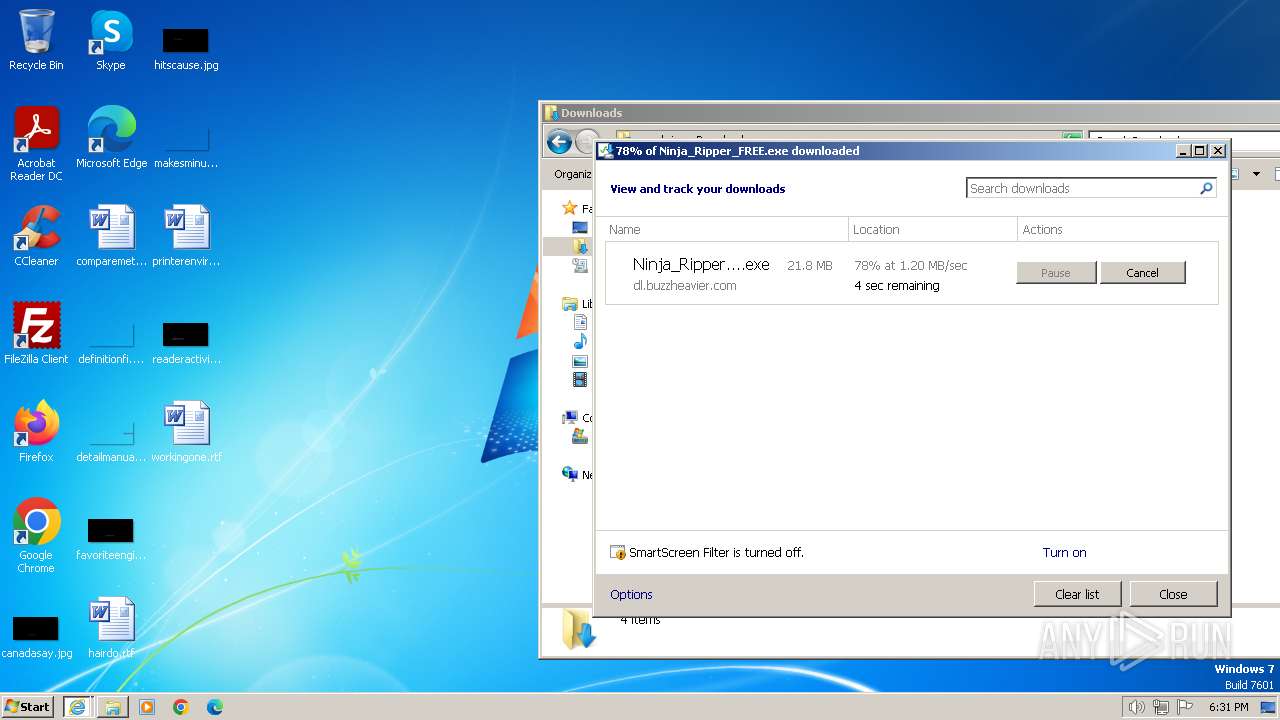The image size is (1280, 720).
Task: Open the Skype desktop shortcut
Action: pyautogui.click(x=110, y=40)
